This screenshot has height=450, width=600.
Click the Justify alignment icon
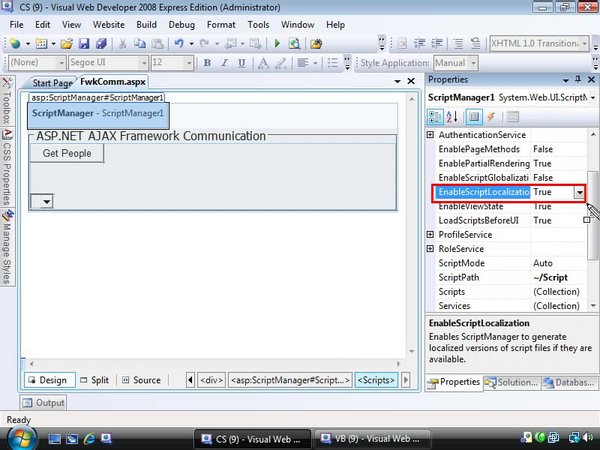pos(303,63)
